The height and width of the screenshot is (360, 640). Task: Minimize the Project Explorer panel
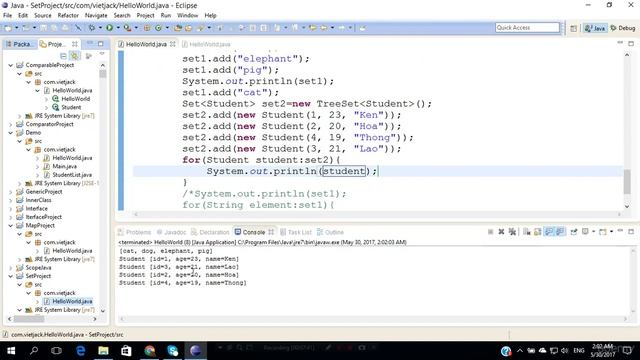pyautogui.click(x=90, y=43)
